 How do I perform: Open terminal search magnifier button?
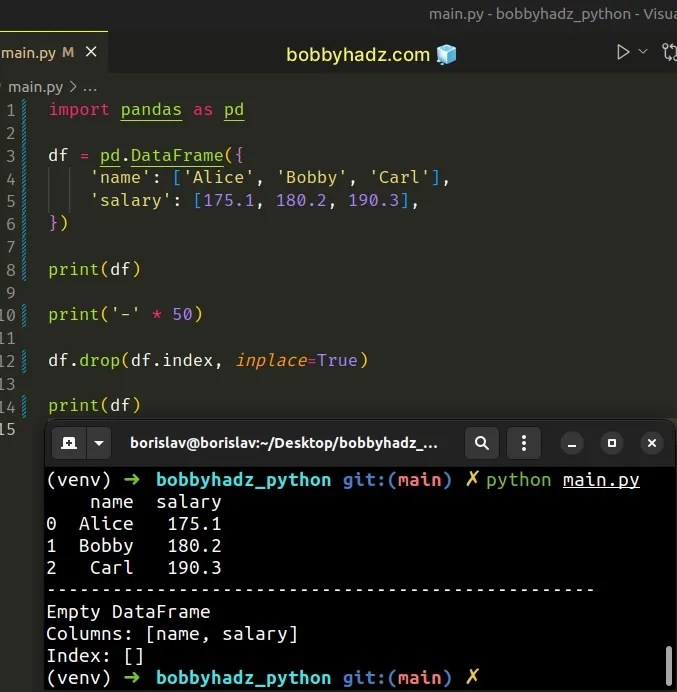481,443
